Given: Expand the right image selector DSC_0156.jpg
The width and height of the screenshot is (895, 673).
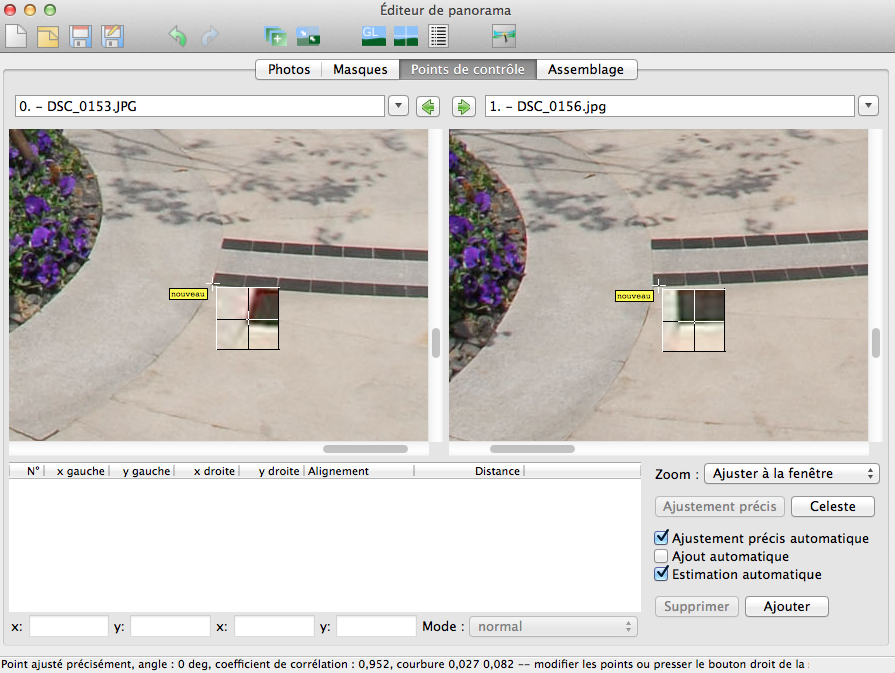Looking at the screenshot, I should [x=867, y=106].
